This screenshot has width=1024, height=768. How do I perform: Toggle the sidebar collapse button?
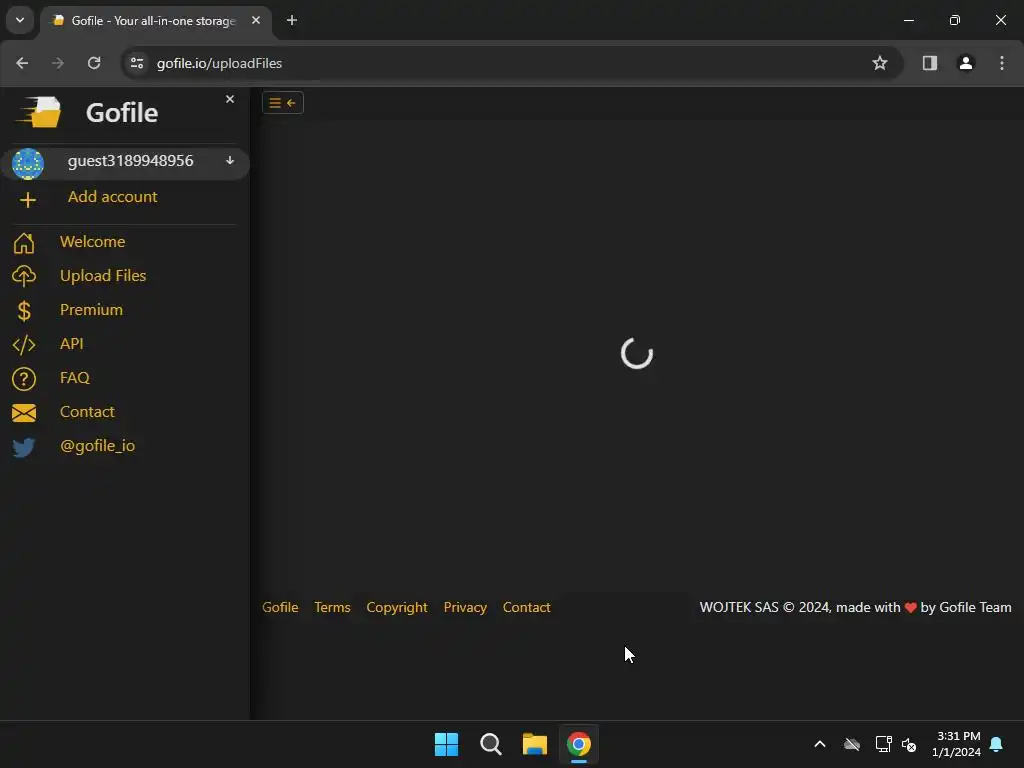point(283,103)
